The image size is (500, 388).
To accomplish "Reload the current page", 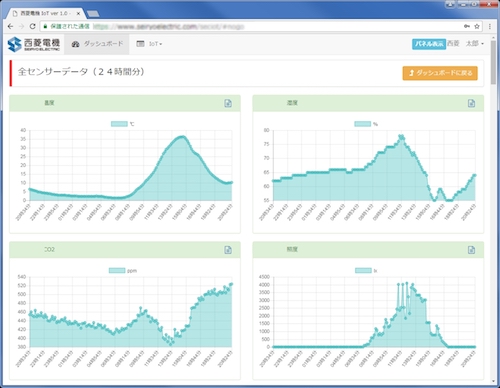I will click(x=32, y=26).
